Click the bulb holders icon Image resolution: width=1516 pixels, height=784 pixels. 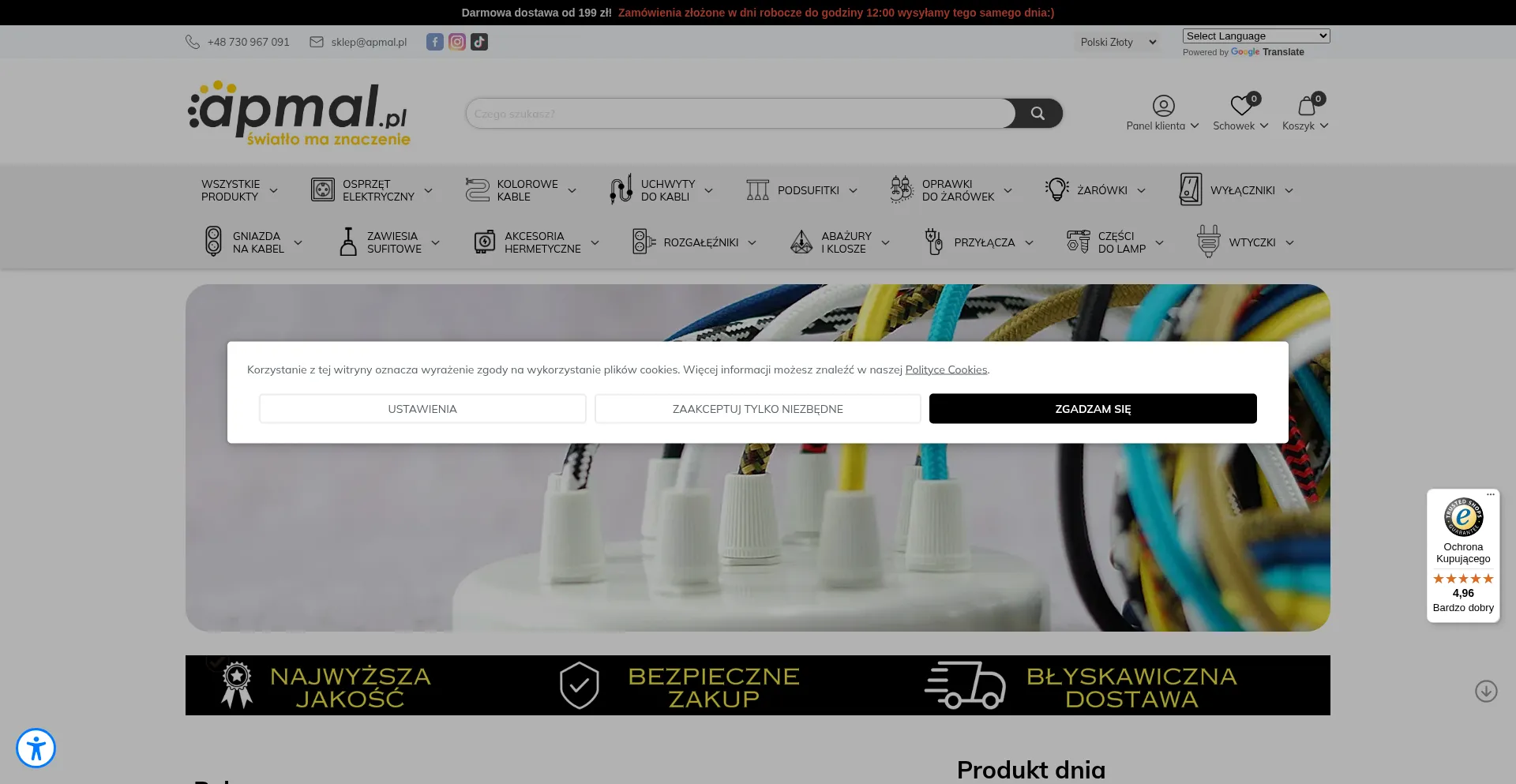point(902,189)
